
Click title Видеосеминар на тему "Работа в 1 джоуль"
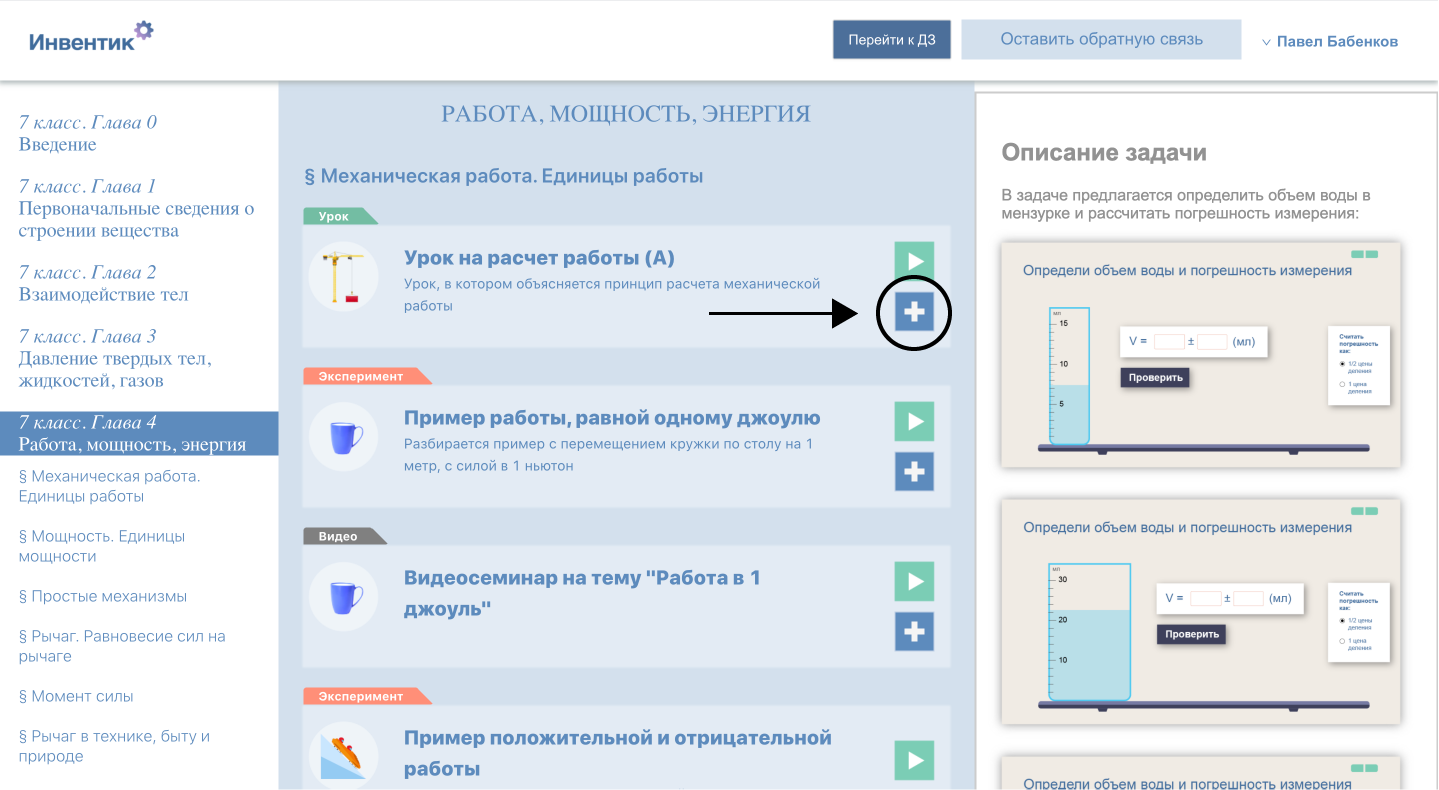[x=582, y=593]
